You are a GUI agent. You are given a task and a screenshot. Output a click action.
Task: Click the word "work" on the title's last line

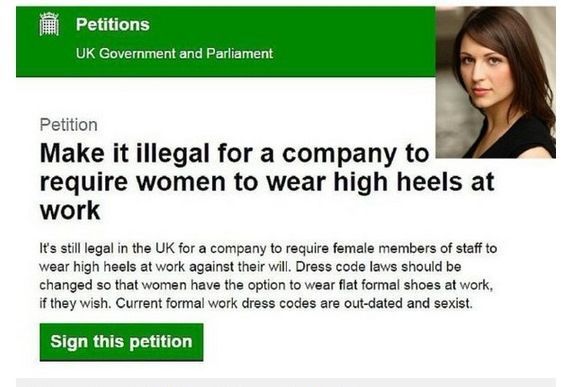(70, 210)
